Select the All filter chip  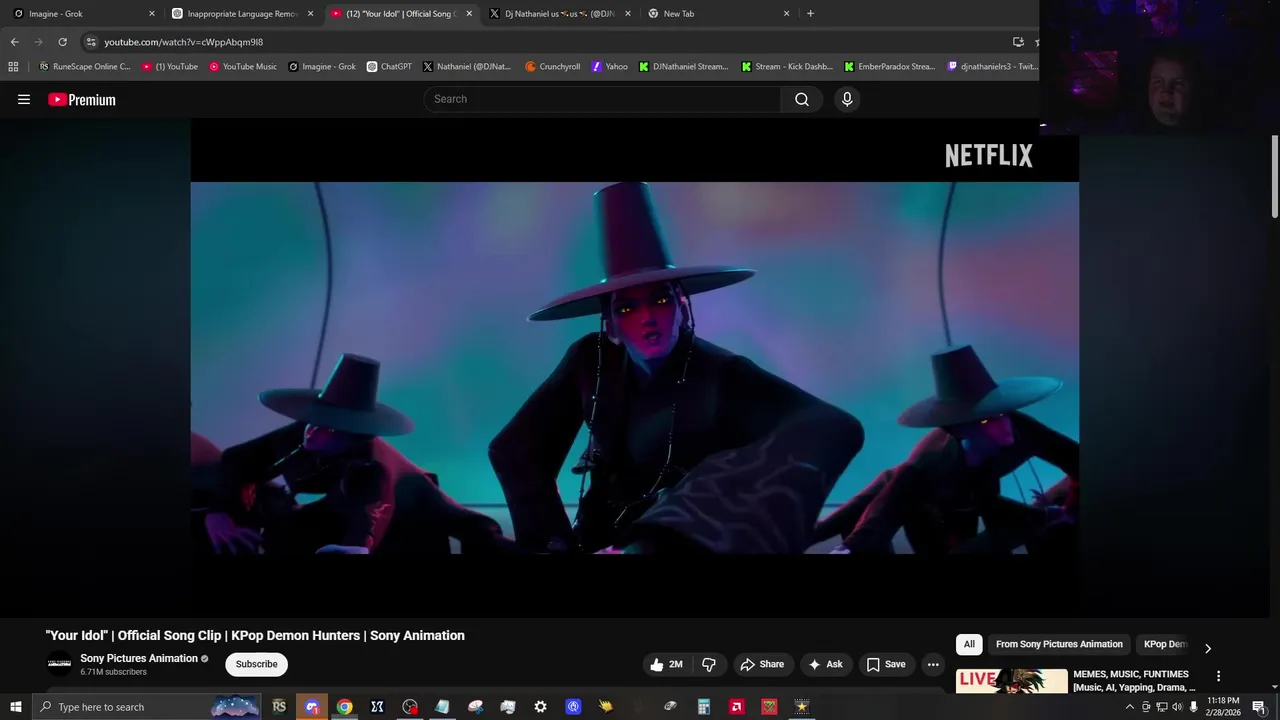click(969, 644)
